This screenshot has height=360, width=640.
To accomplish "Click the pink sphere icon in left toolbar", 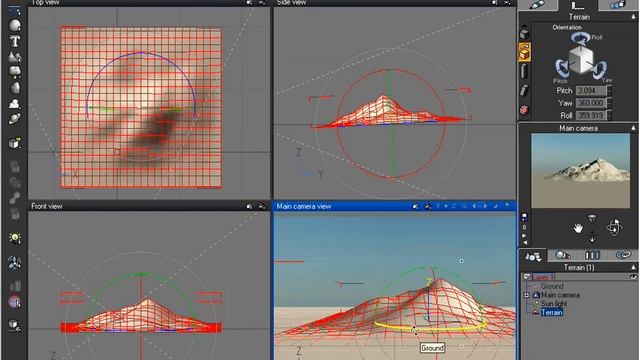I will 15,302.
